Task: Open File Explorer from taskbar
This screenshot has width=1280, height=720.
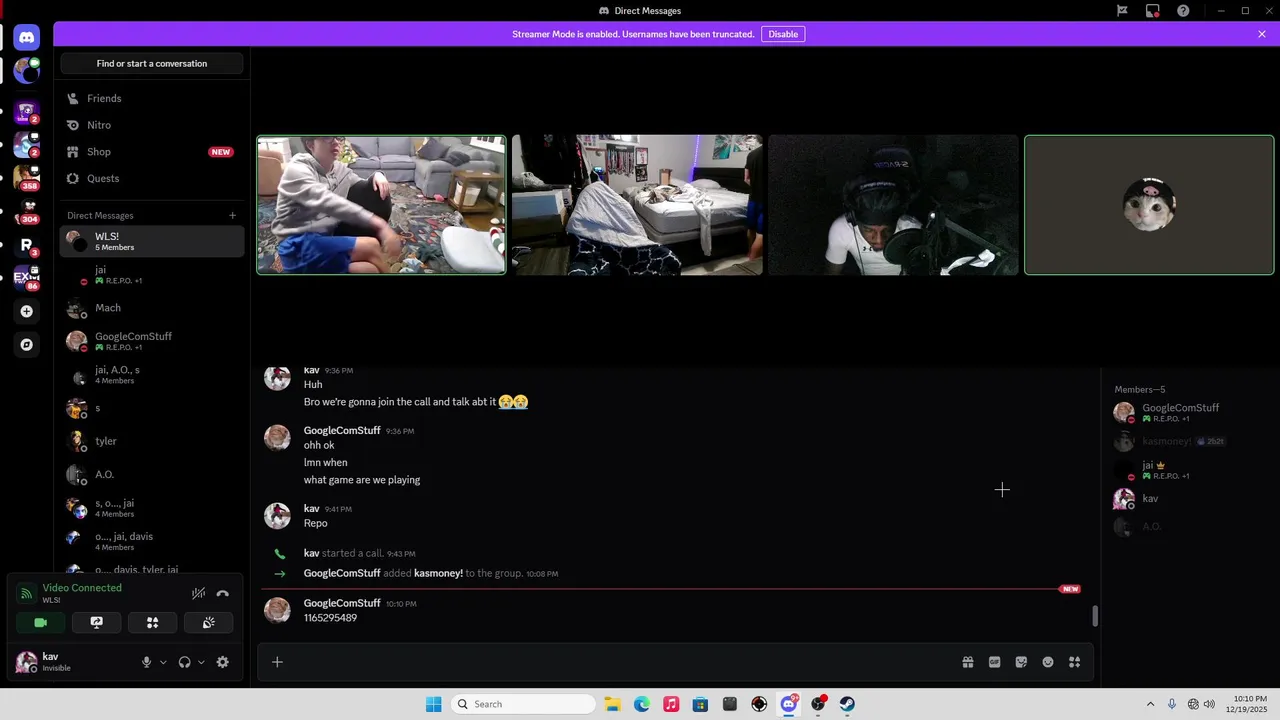Action: click(612, 704)
